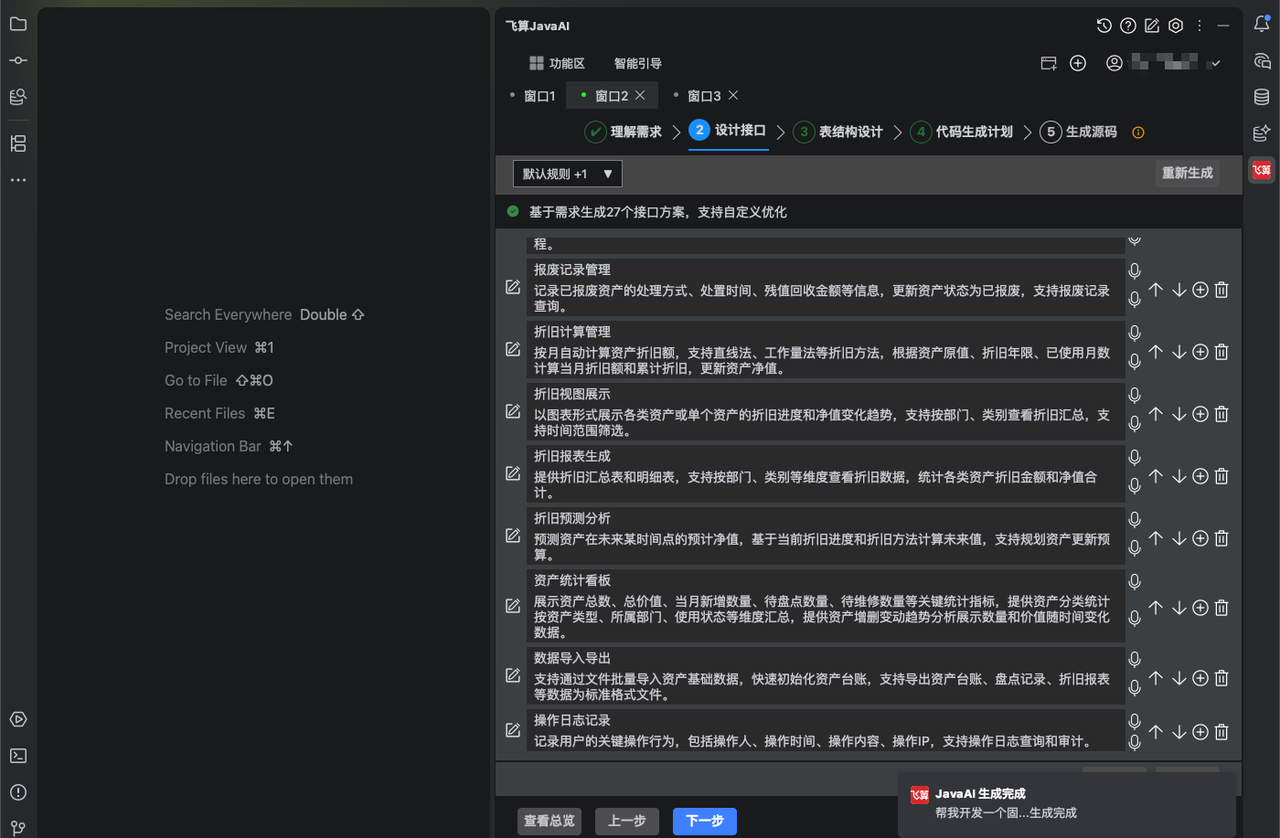Delete the 折旧预测分析 interface

tap(1221, 538)
